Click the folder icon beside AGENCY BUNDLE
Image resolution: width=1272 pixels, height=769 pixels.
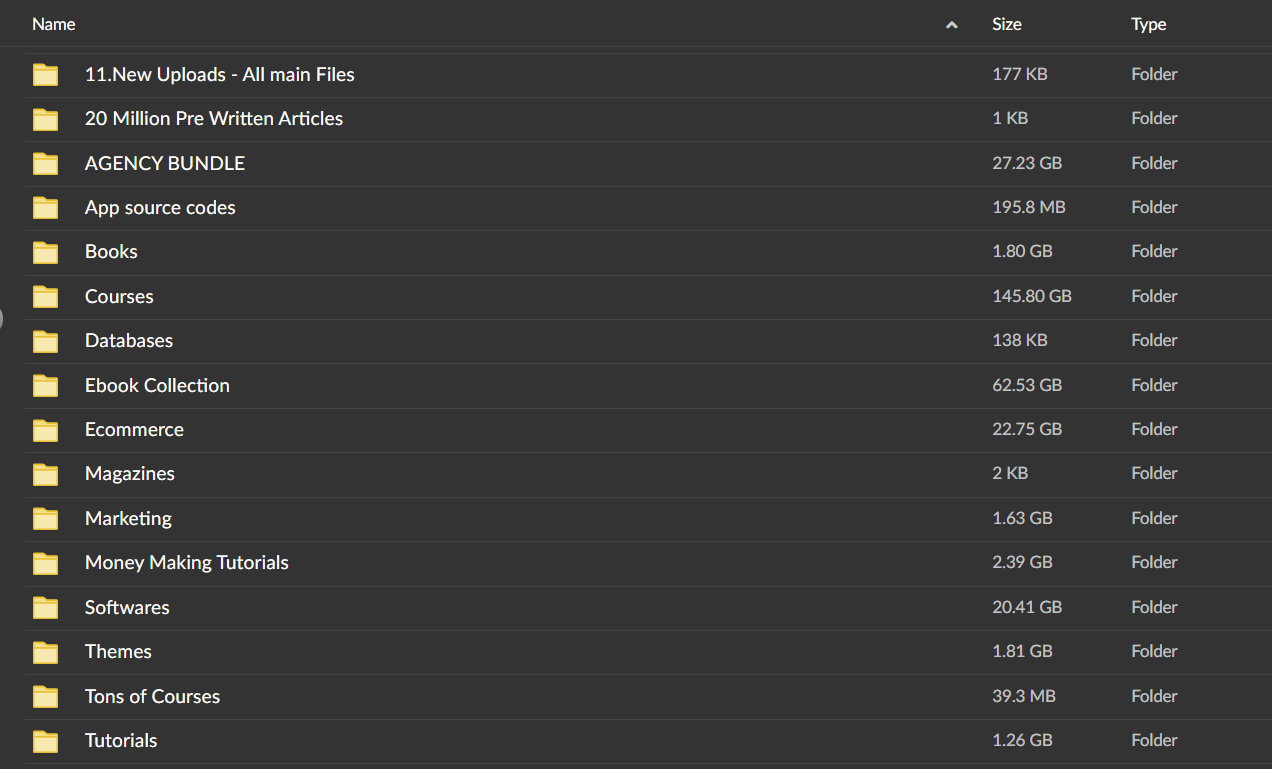46,164
